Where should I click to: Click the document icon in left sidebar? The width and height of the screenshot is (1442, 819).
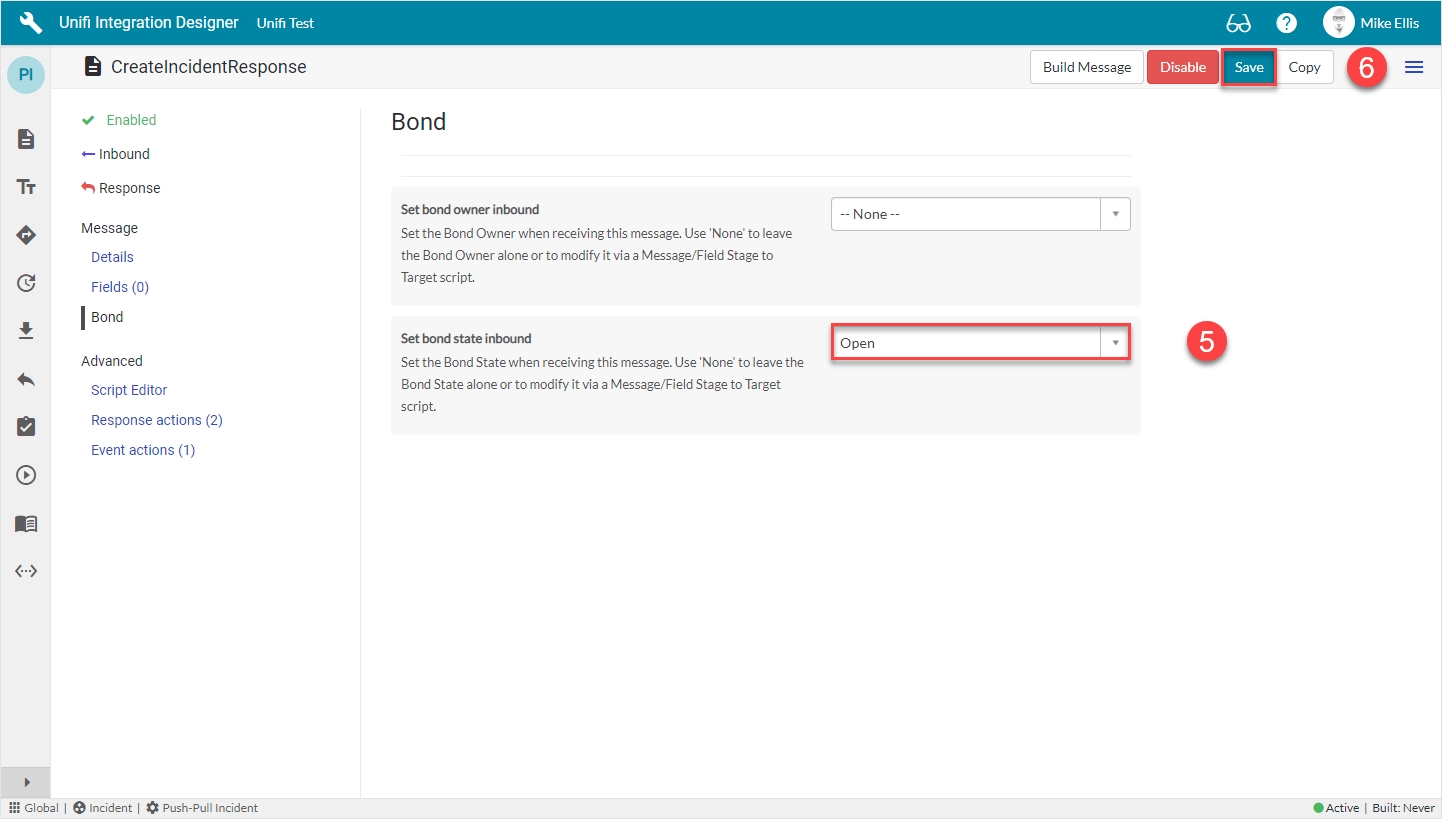pyautogui.click(x=26, y=139)
